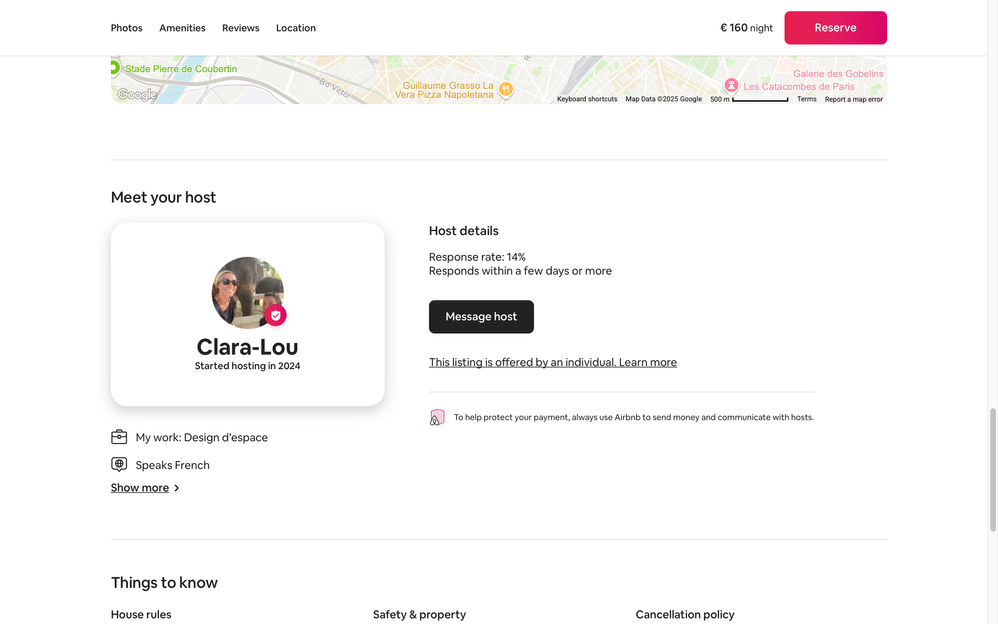The image size is (998, 624).
Task: Open the Amenities tab
Action: coord(182,28)
